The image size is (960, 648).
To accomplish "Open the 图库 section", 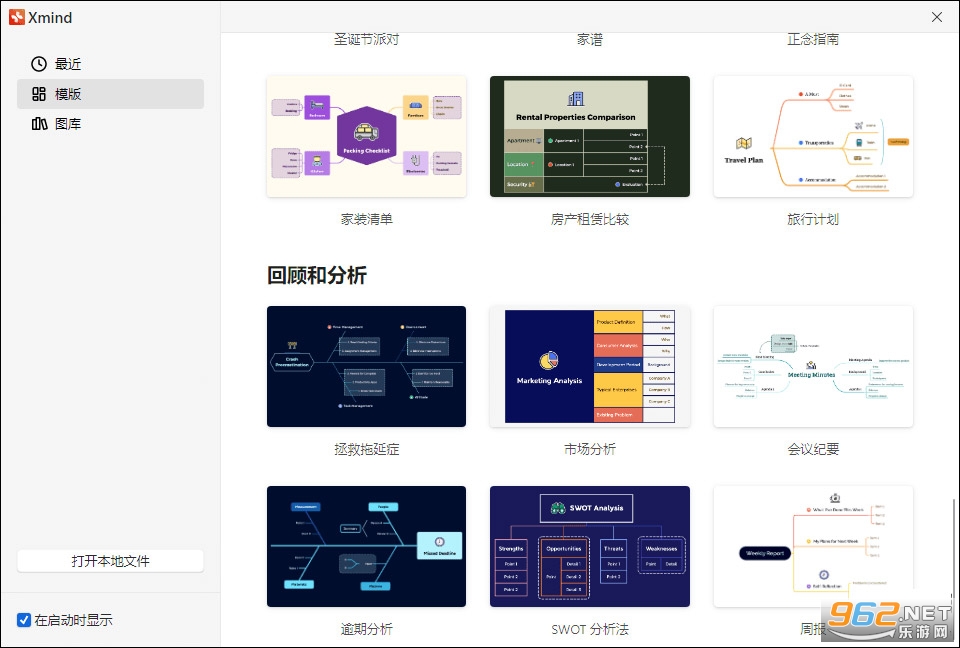I will (x=110, y=124).
